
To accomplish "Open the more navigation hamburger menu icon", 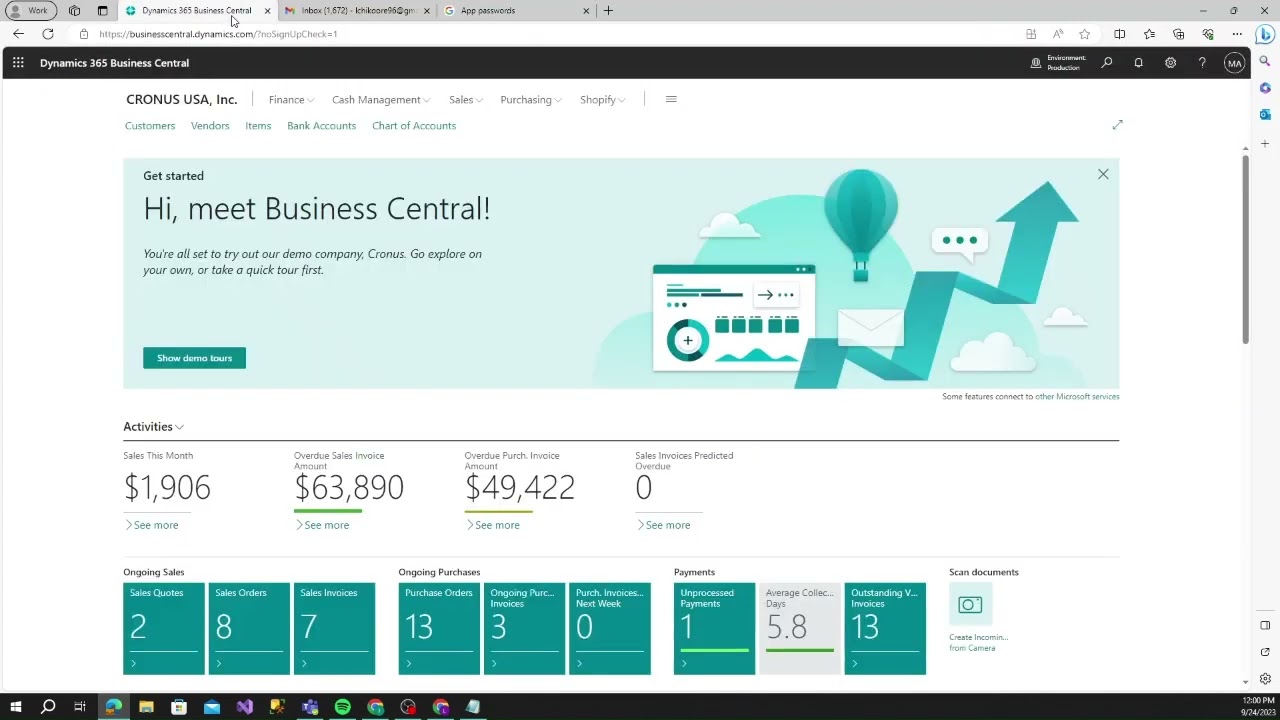I will click(671, 99).
